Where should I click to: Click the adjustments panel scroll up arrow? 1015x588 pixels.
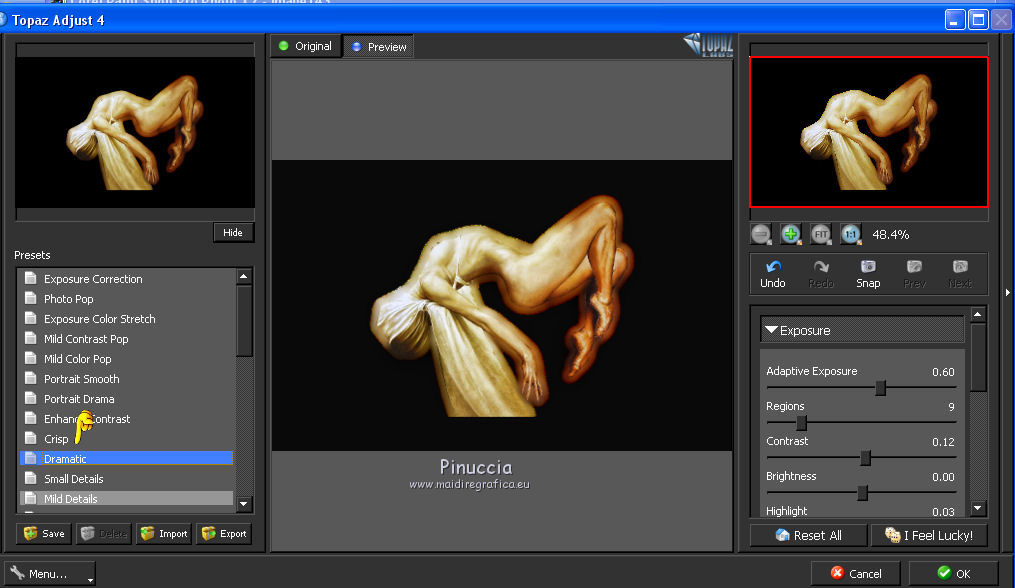click(978, 315)
